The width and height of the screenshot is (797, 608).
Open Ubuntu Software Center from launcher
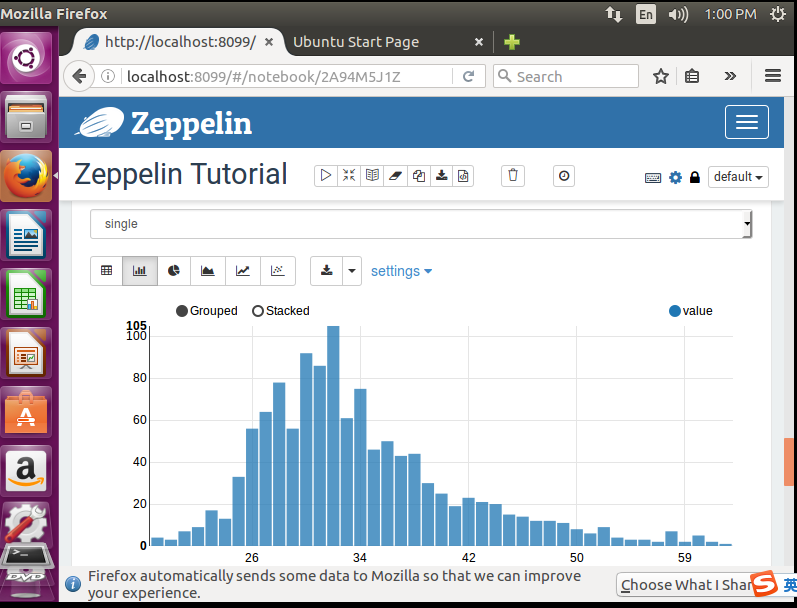pyautogui.click(x=26, y=412)
